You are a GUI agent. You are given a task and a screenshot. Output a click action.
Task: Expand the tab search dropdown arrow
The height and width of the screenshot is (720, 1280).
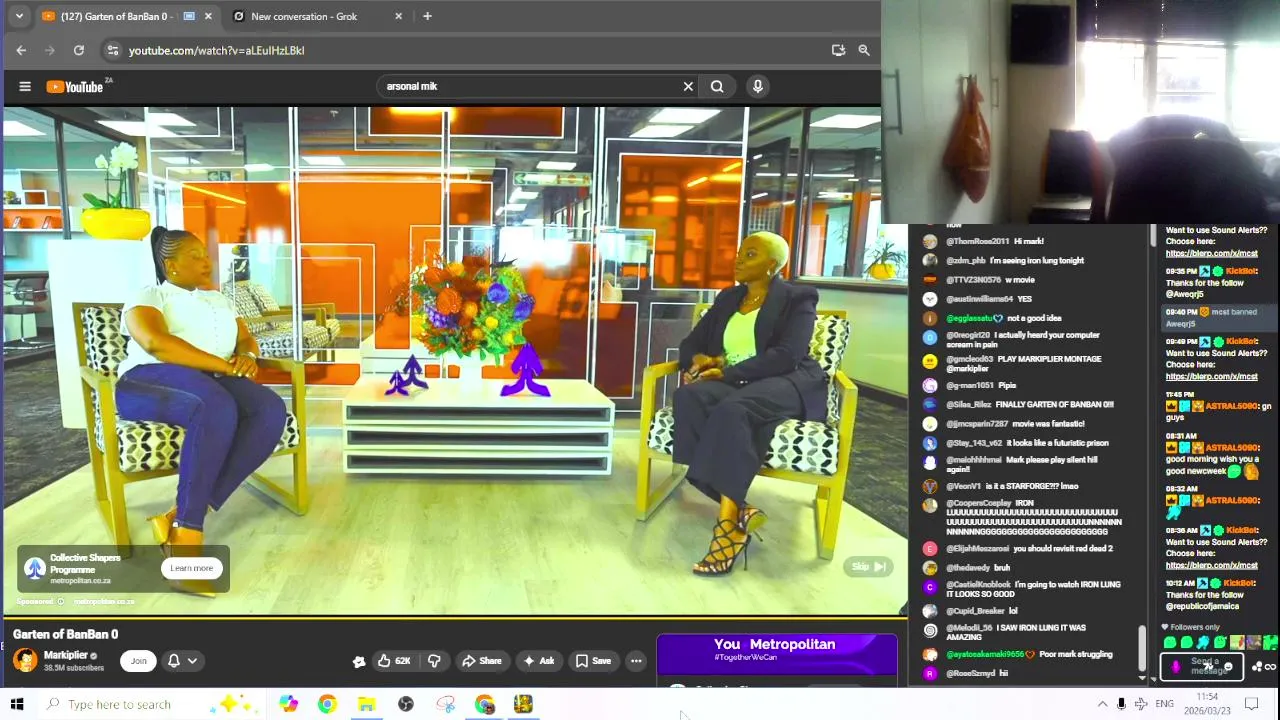click(18, 16)
